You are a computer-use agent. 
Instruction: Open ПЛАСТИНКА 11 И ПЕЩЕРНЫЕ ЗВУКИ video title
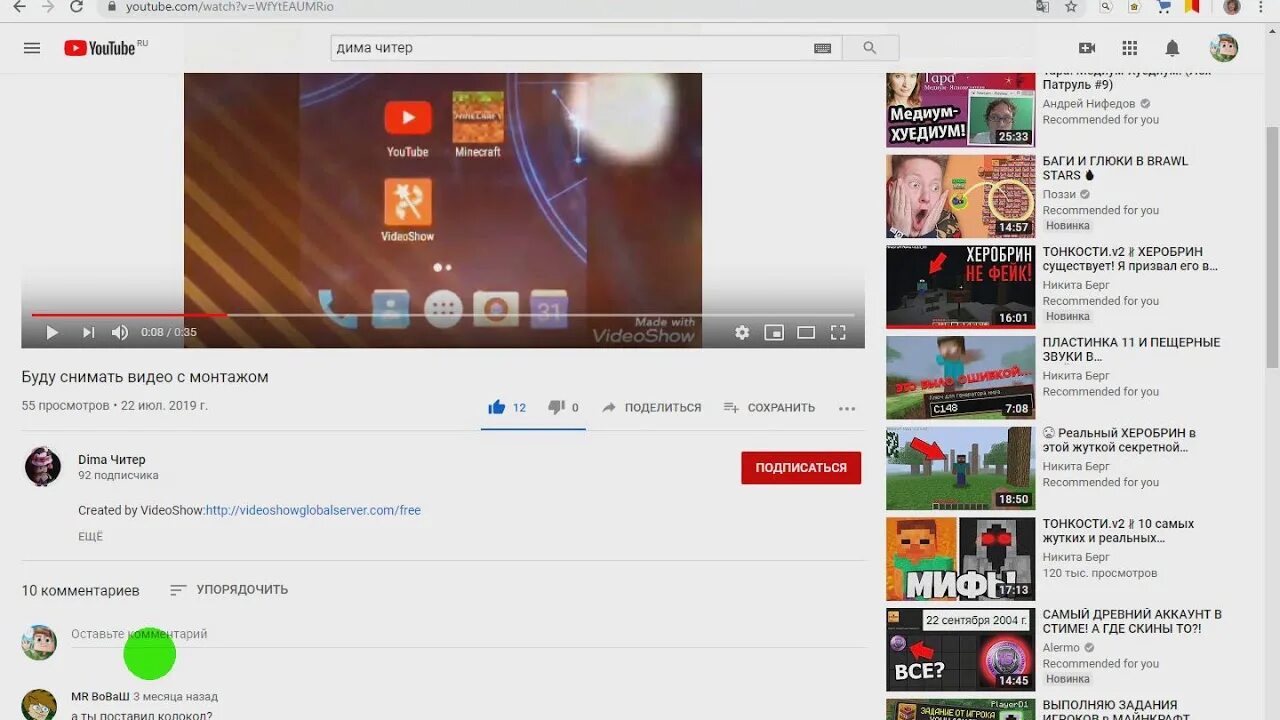pyautogui.click(x=1131, y=349)
